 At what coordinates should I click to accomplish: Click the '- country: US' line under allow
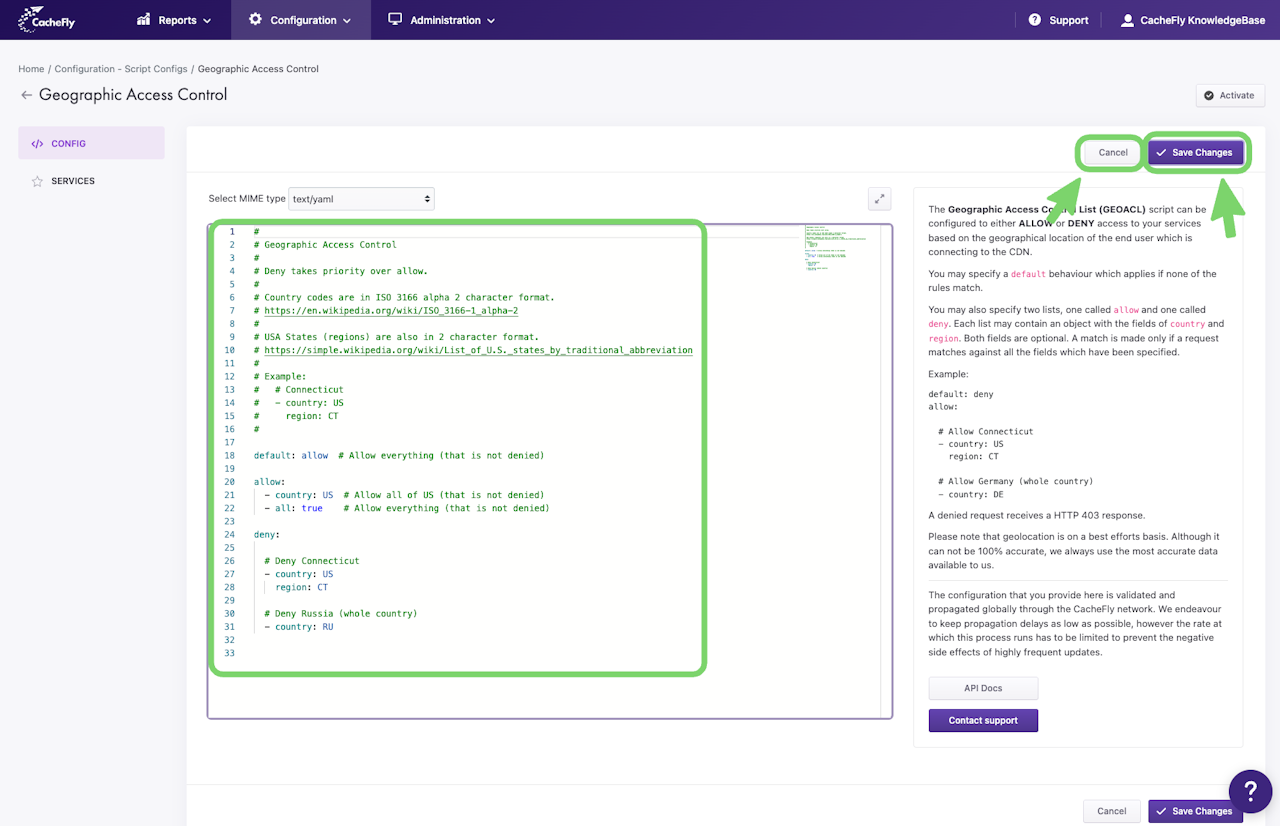coord(404,495)
